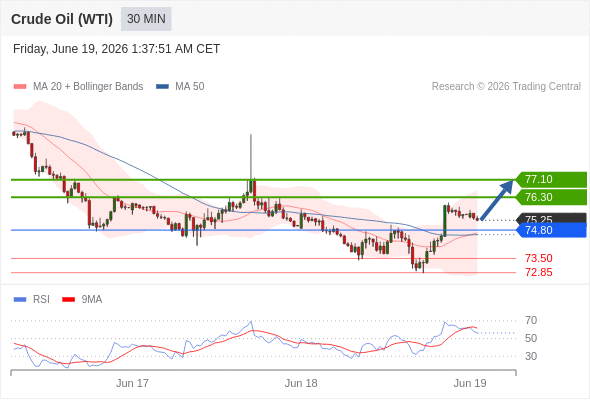590x400 pixels.
Task: Select the pink MA 20 Bollinger Bands swatch
Action: tap(20, 87)
